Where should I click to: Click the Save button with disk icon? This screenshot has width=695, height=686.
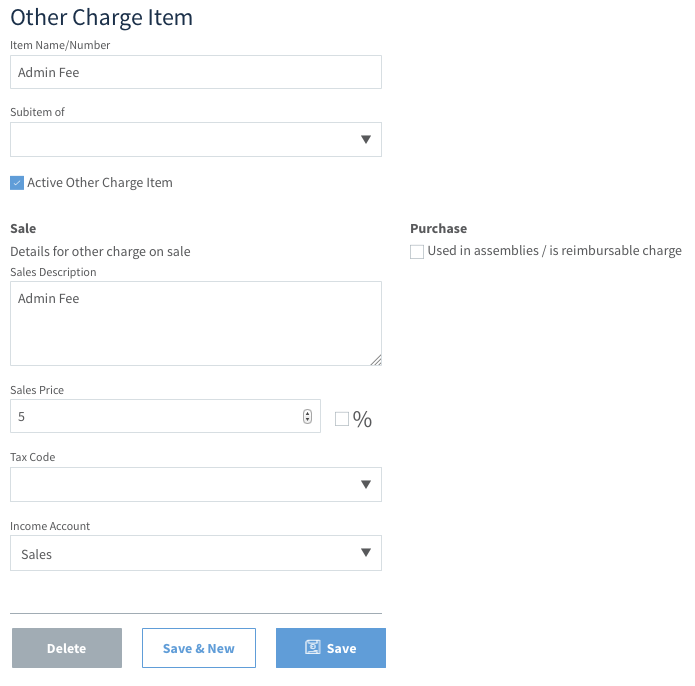tap(331, 647)
